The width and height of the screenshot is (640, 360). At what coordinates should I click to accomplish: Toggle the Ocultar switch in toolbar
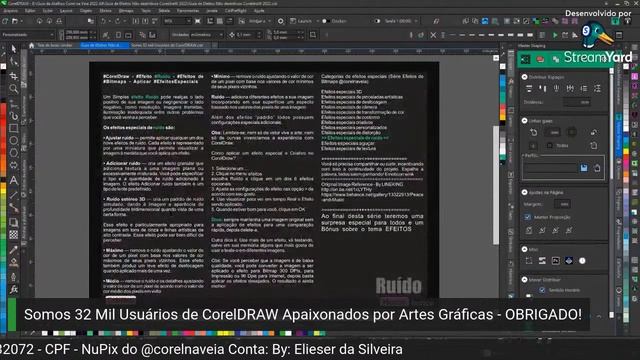pos(326,21)
